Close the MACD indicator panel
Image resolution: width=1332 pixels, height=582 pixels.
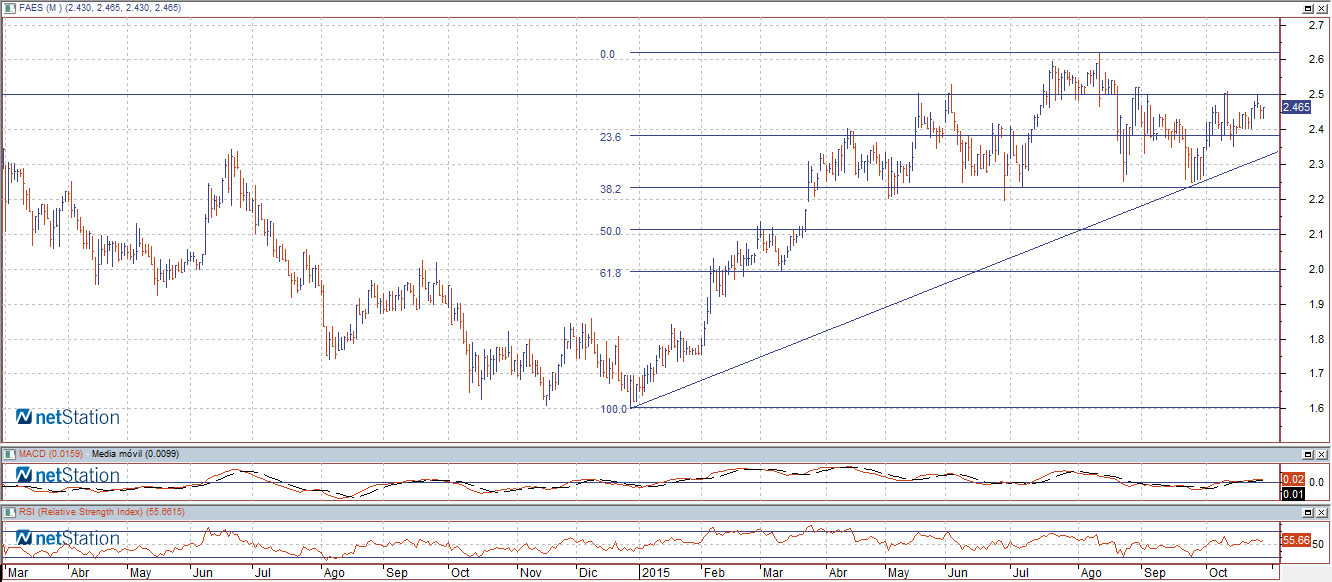1322,454
